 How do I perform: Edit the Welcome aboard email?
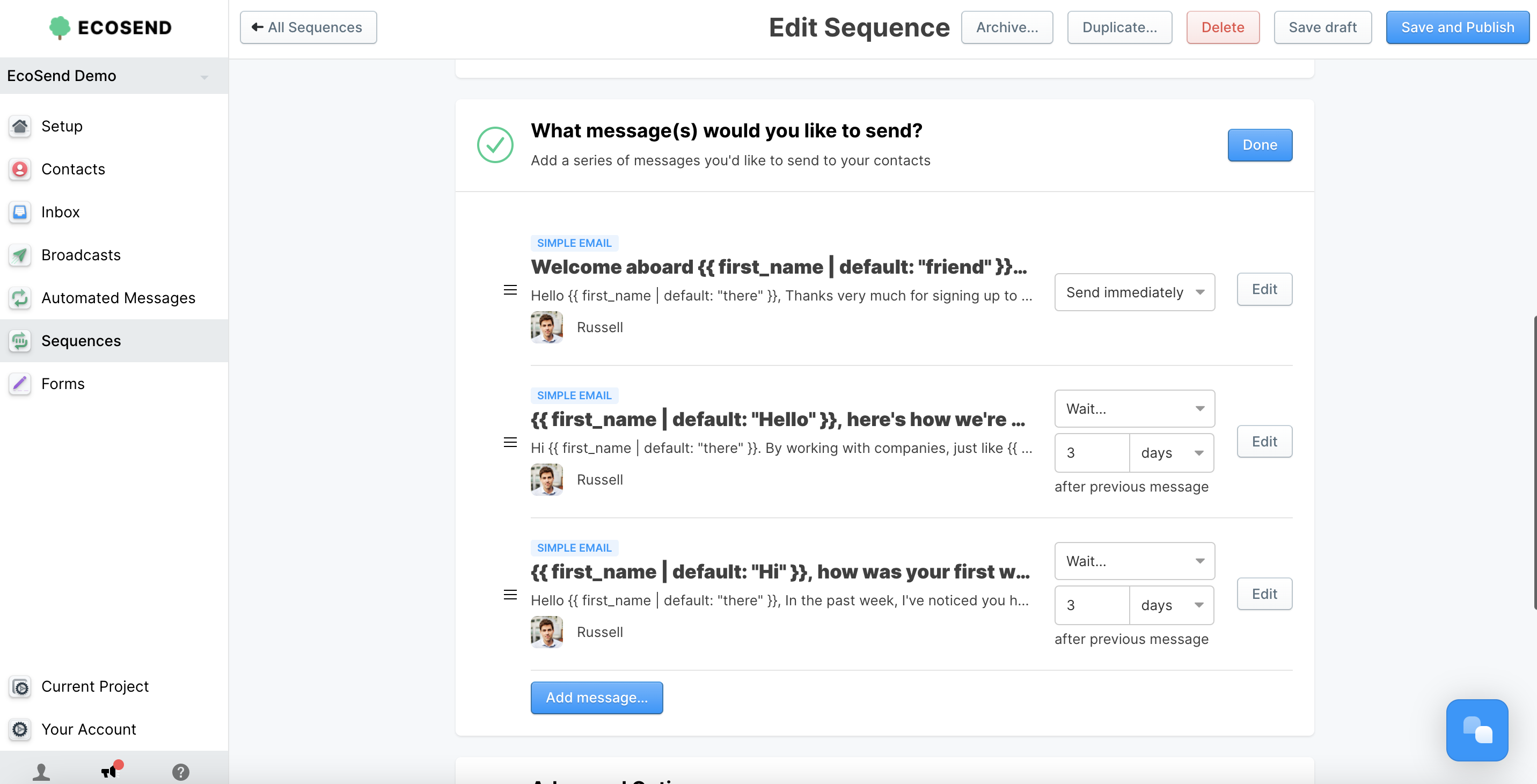pos(1264,289)
